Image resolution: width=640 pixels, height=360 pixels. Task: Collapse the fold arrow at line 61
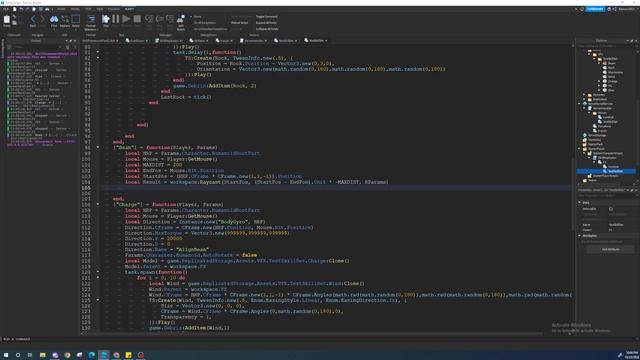tap(98, 52)
